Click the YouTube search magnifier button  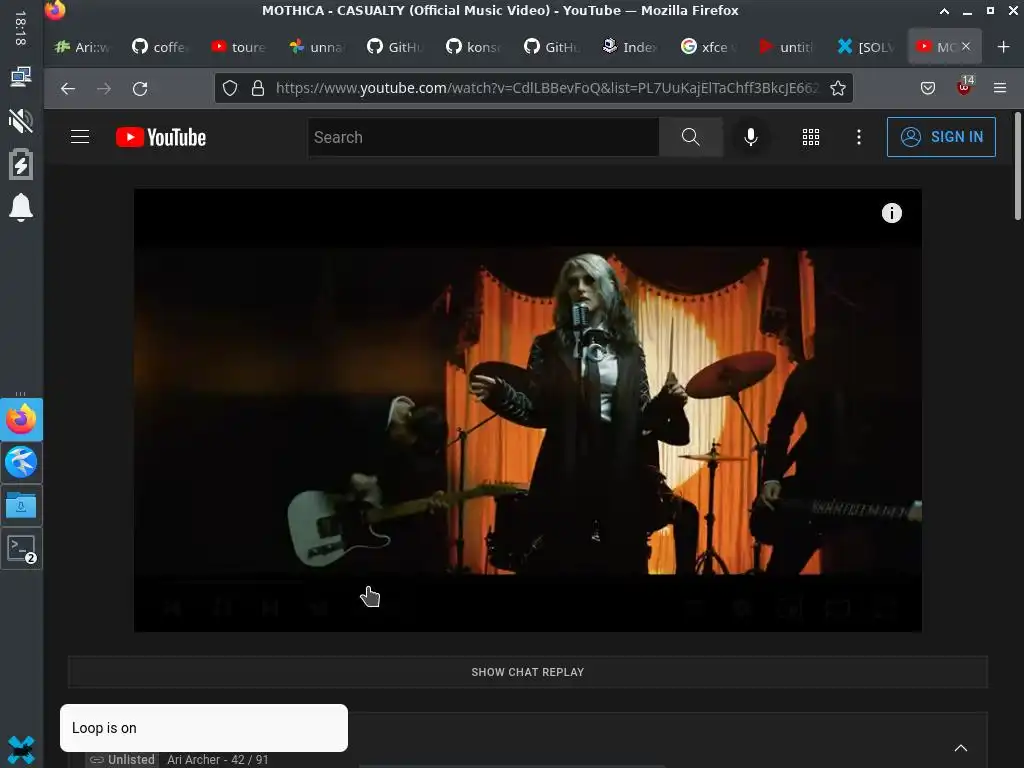pyautogui.click(x=690, y=137)
